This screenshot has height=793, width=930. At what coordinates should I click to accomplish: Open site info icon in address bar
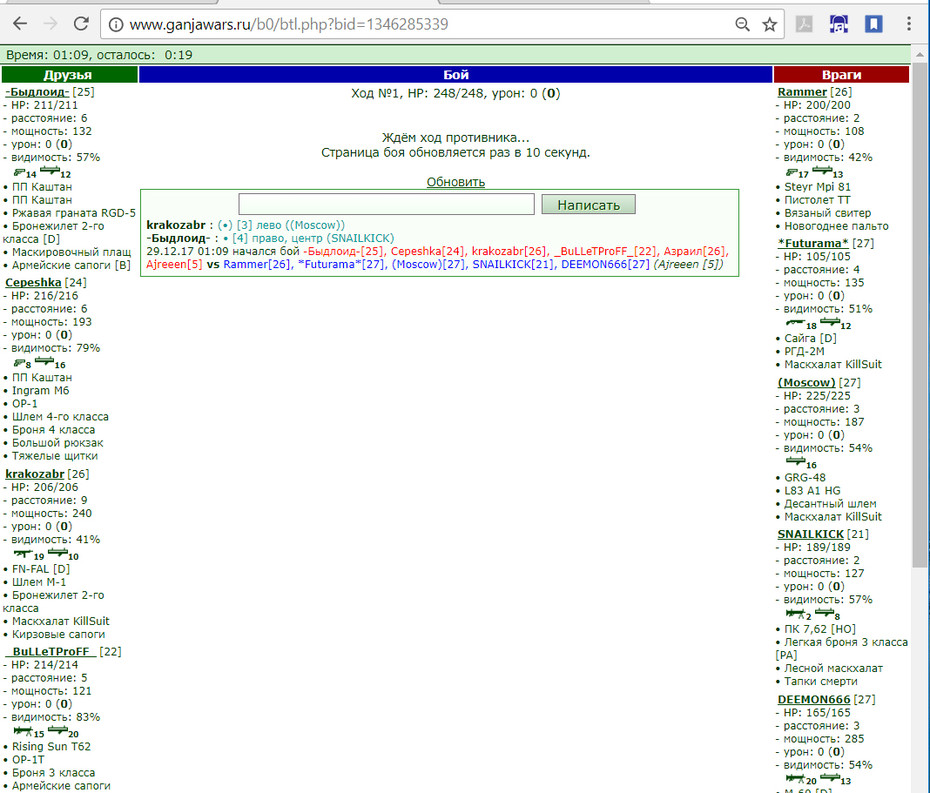click(x=116, y=24)
